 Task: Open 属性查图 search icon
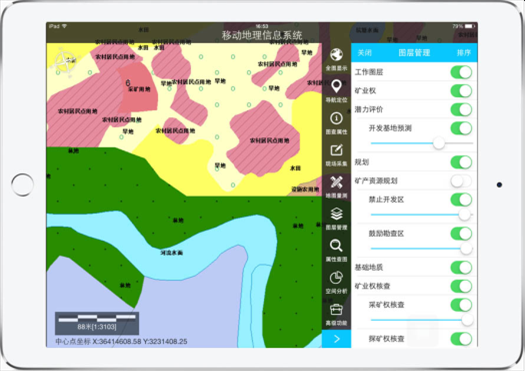(336, 245)
